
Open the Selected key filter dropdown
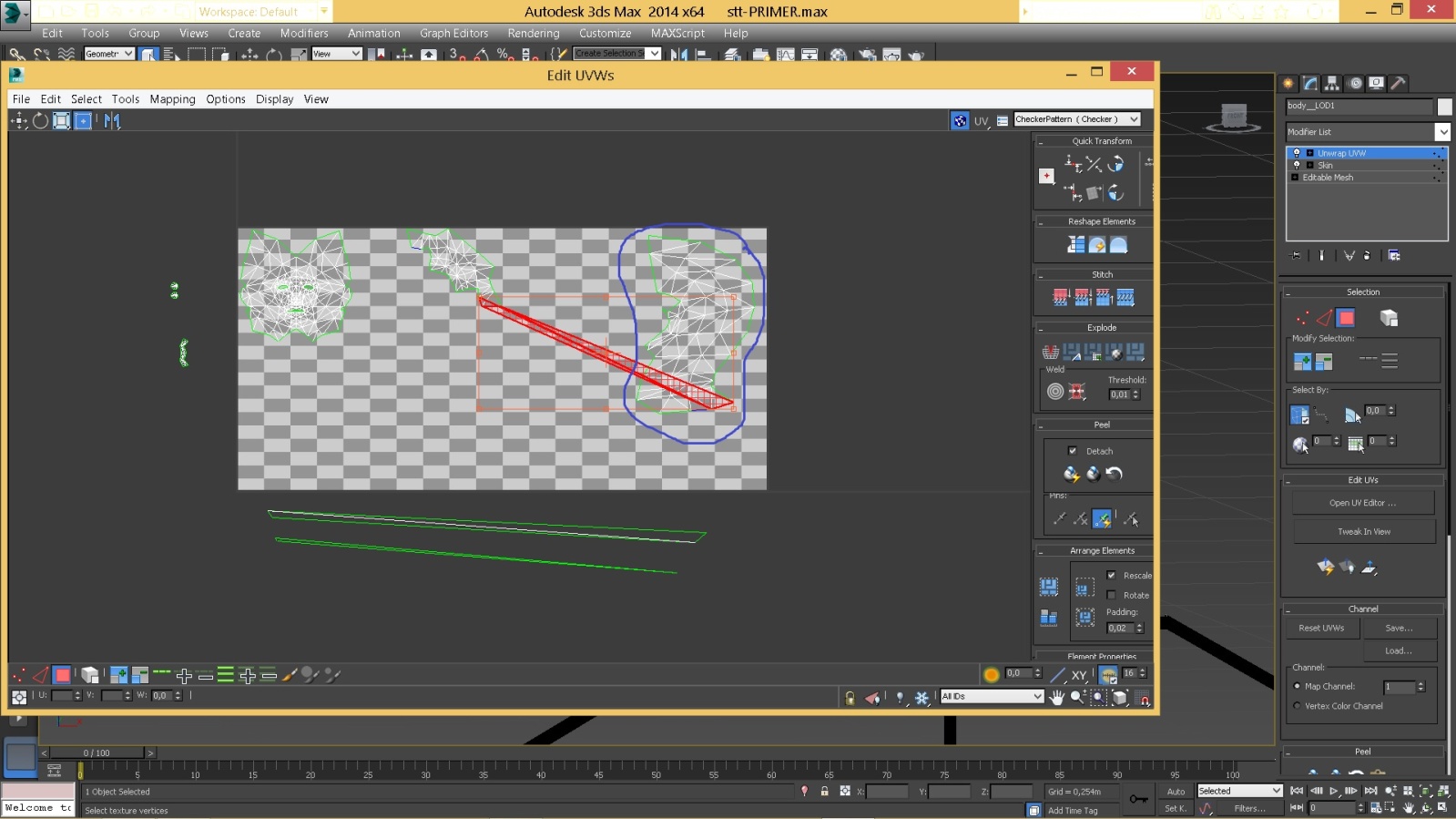point(1239,791)
